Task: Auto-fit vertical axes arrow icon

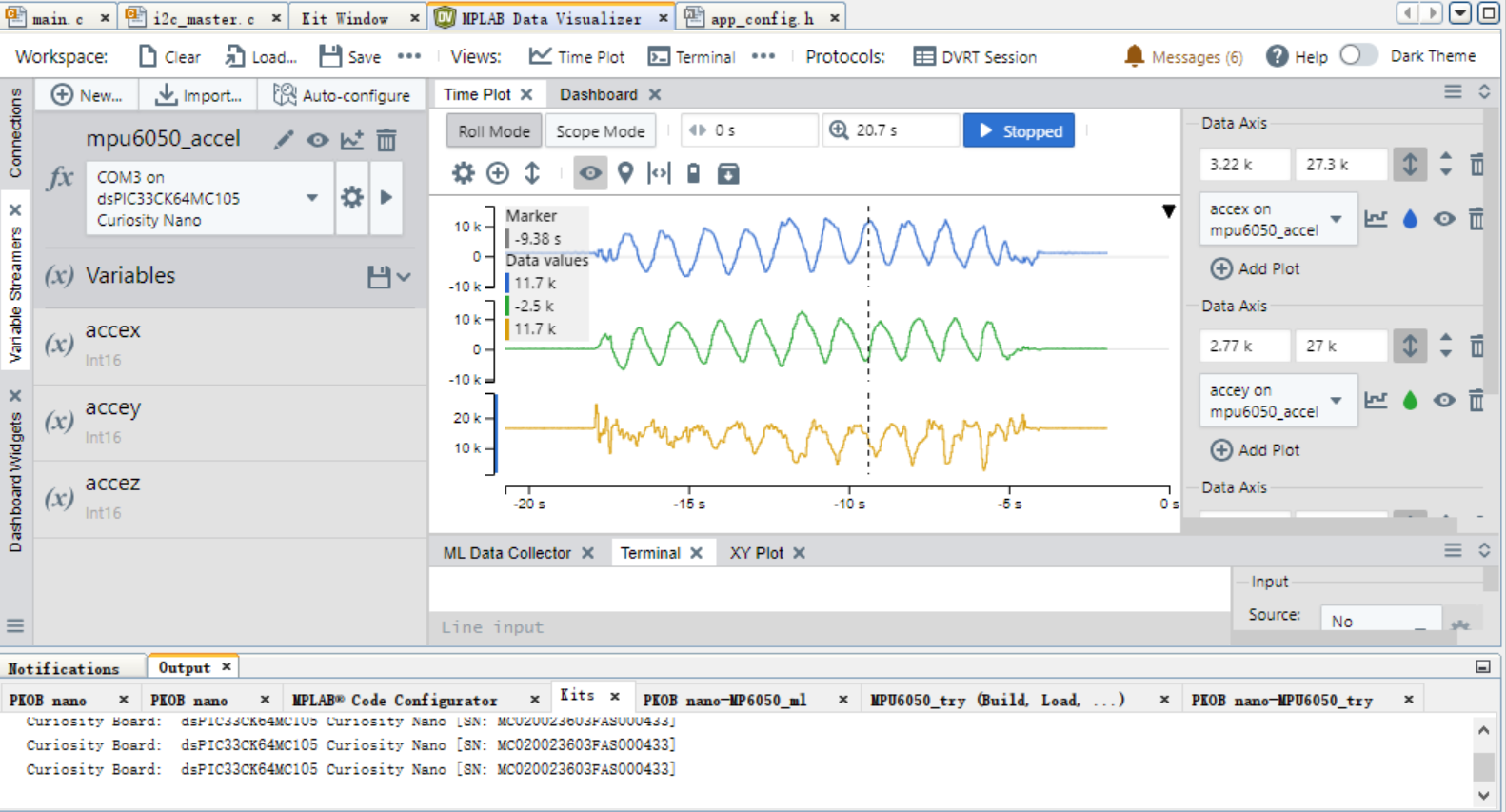Action: click(x=532, y=173)
